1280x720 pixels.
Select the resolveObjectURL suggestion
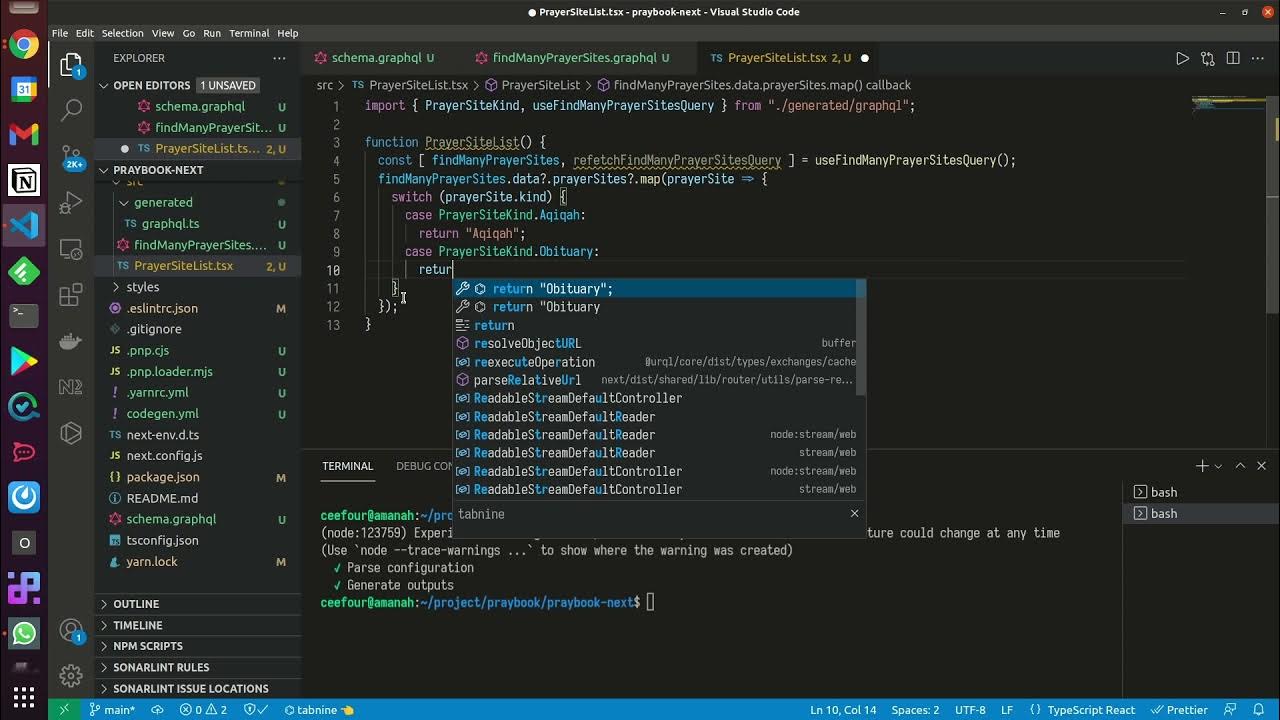pos(660,343)
